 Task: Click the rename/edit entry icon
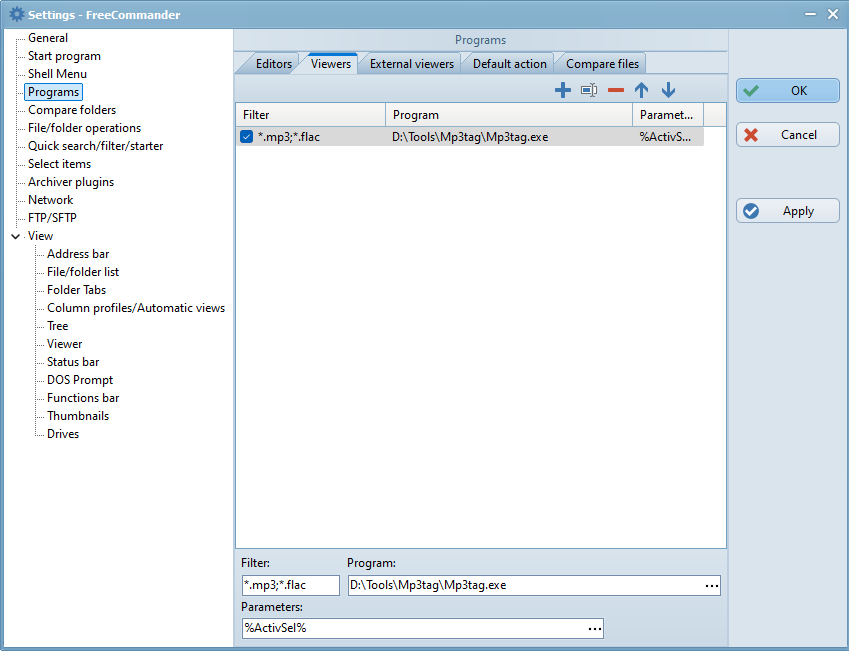(589, 90)
